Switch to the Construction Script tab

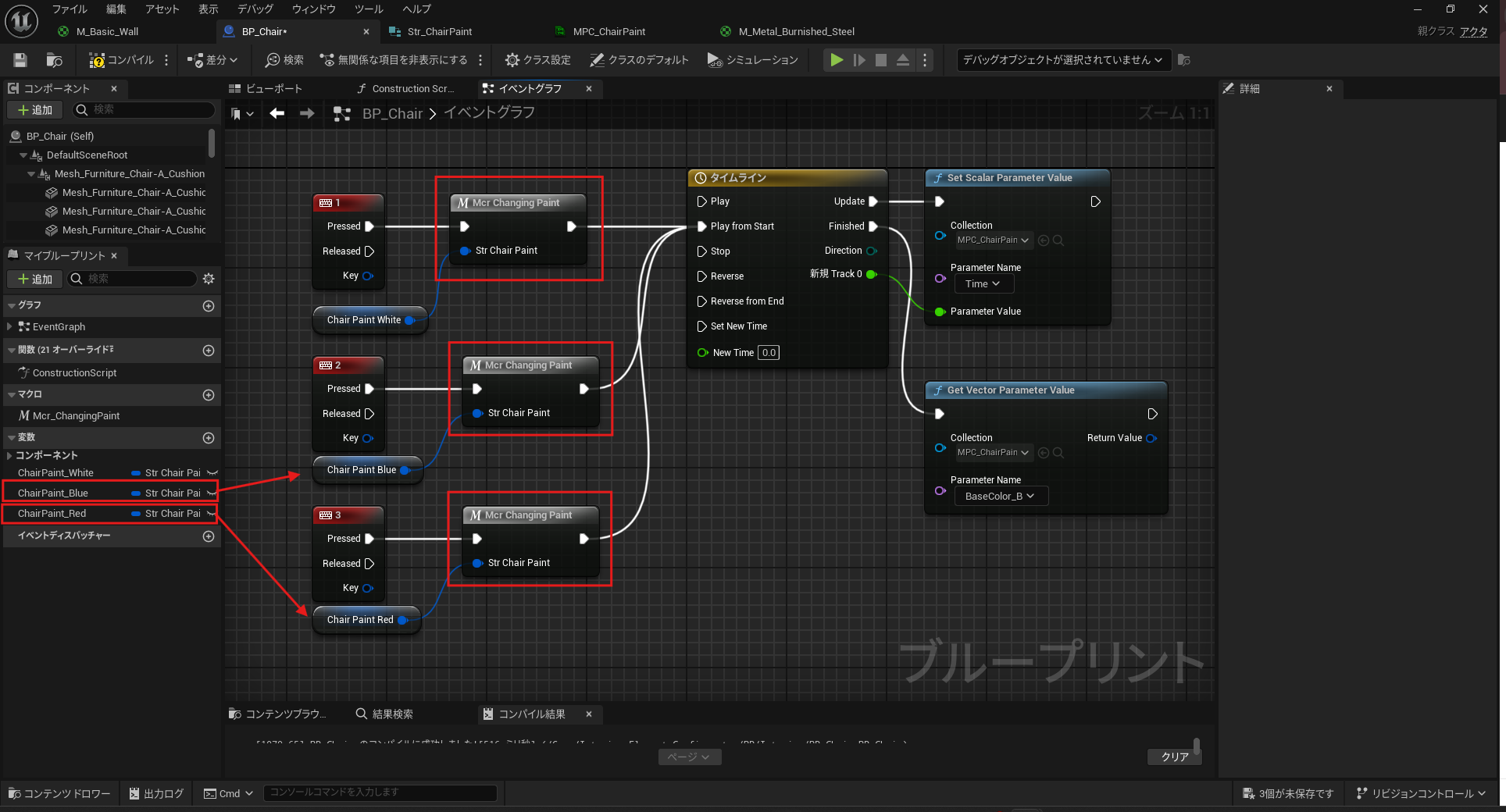pyautogui.click(x=405, y=89)
